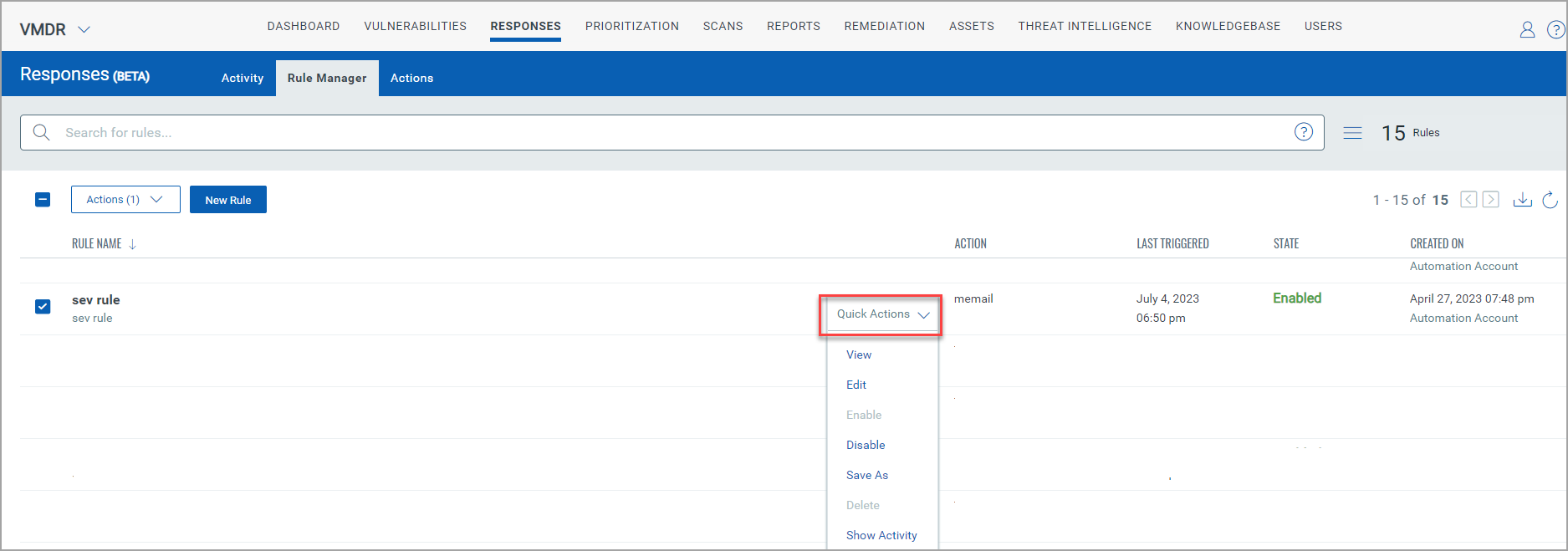Switch to the Activity tab
This screenshot has height=551, width=1568.
242,78
